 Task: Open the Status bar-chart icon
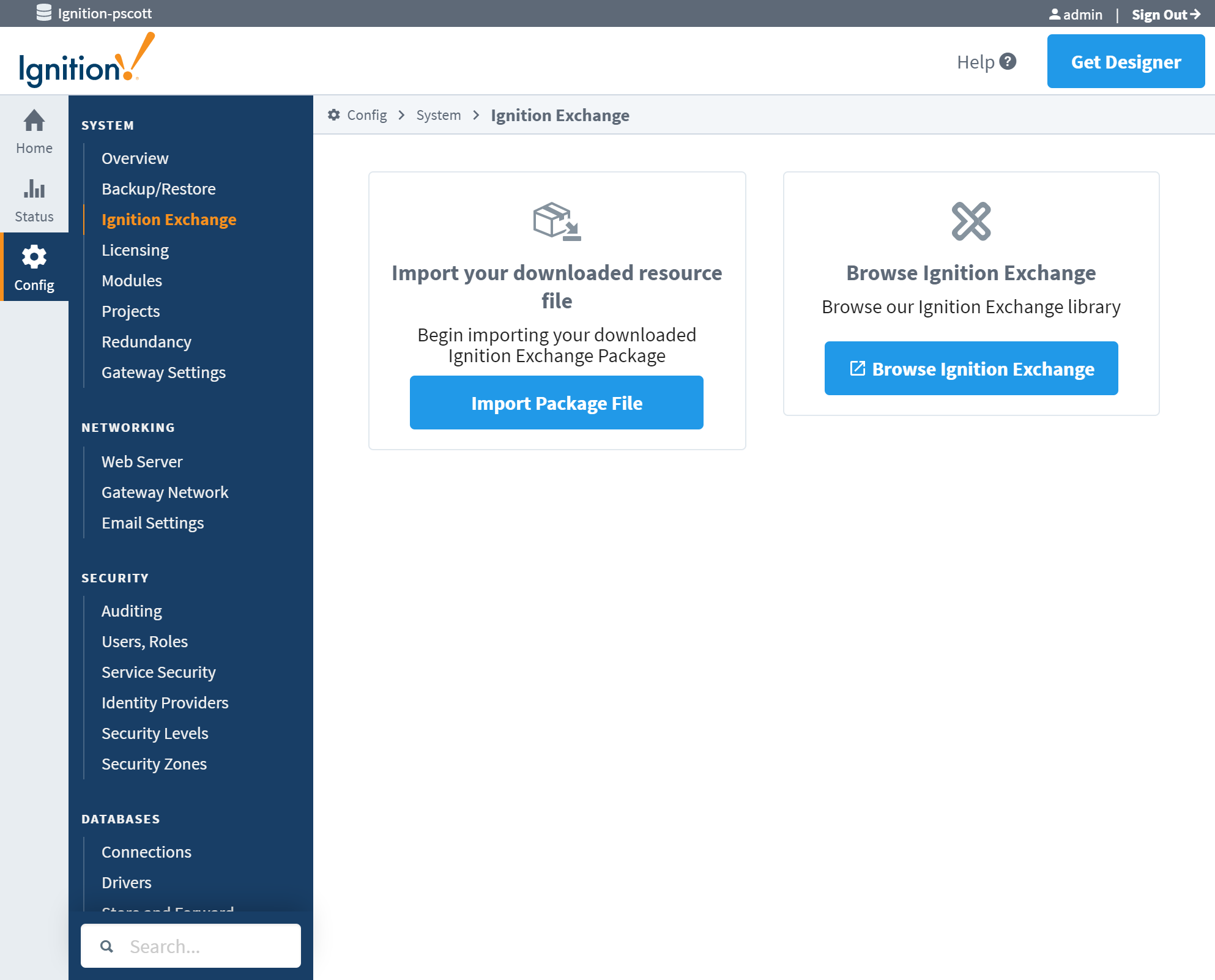point(34,188)
